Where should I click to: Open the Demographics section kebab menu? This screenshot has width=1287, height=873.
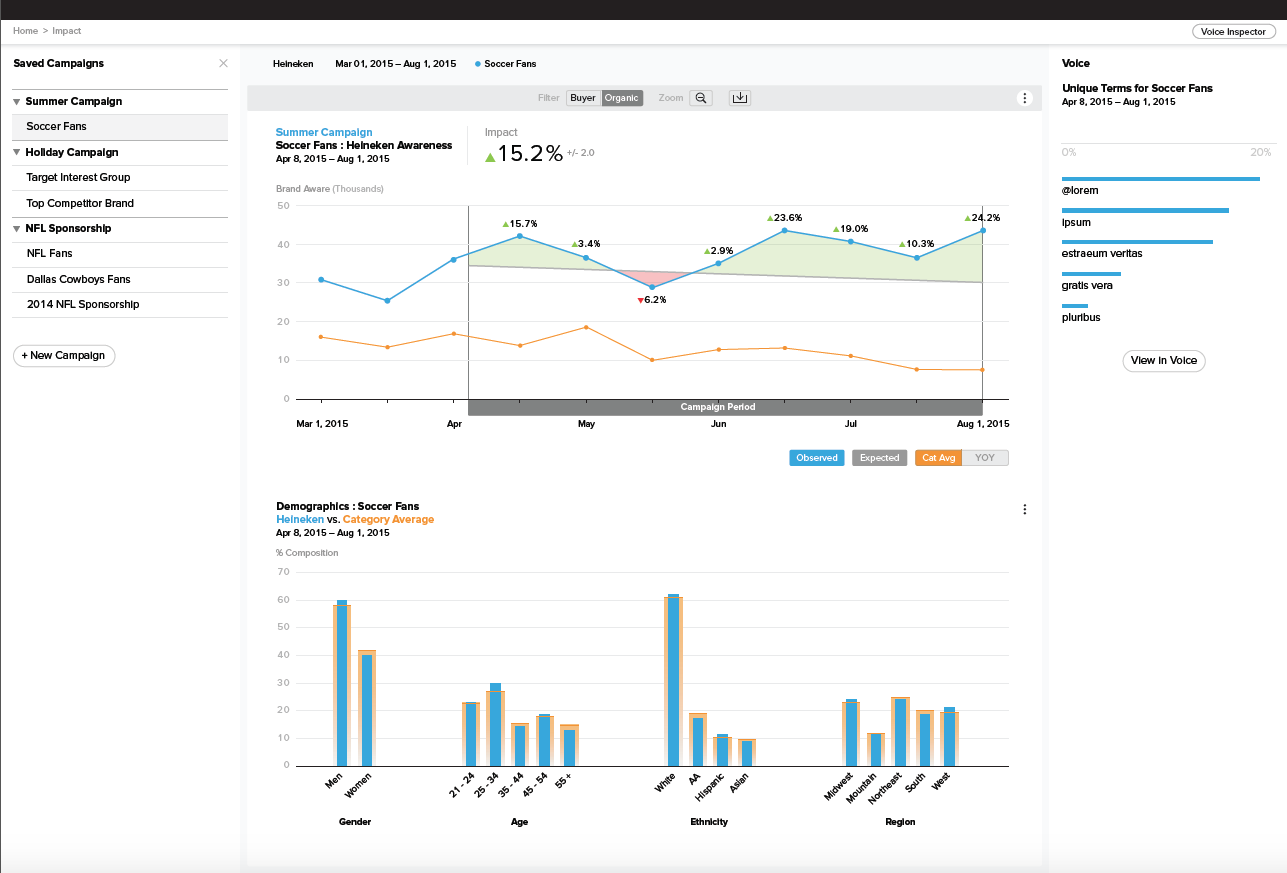pos(1024,509)
